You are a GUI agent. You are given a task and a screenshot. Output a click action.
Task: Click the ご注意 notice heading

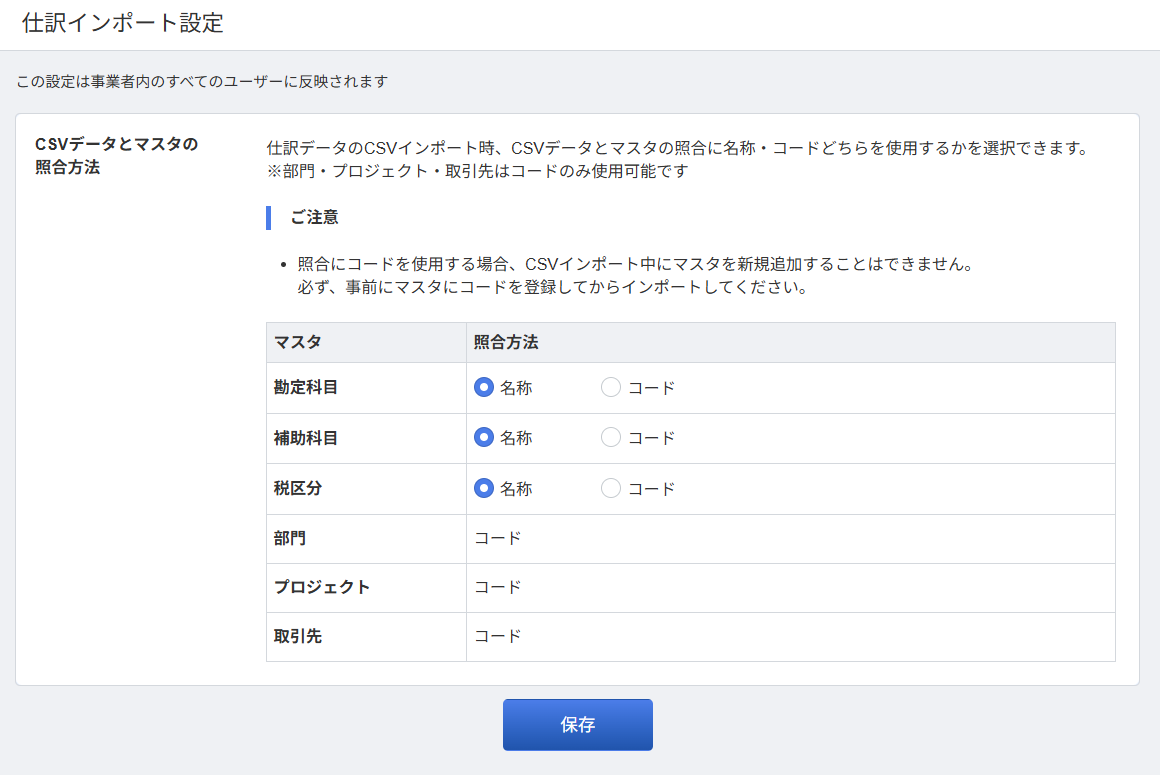tap(314, 218)
